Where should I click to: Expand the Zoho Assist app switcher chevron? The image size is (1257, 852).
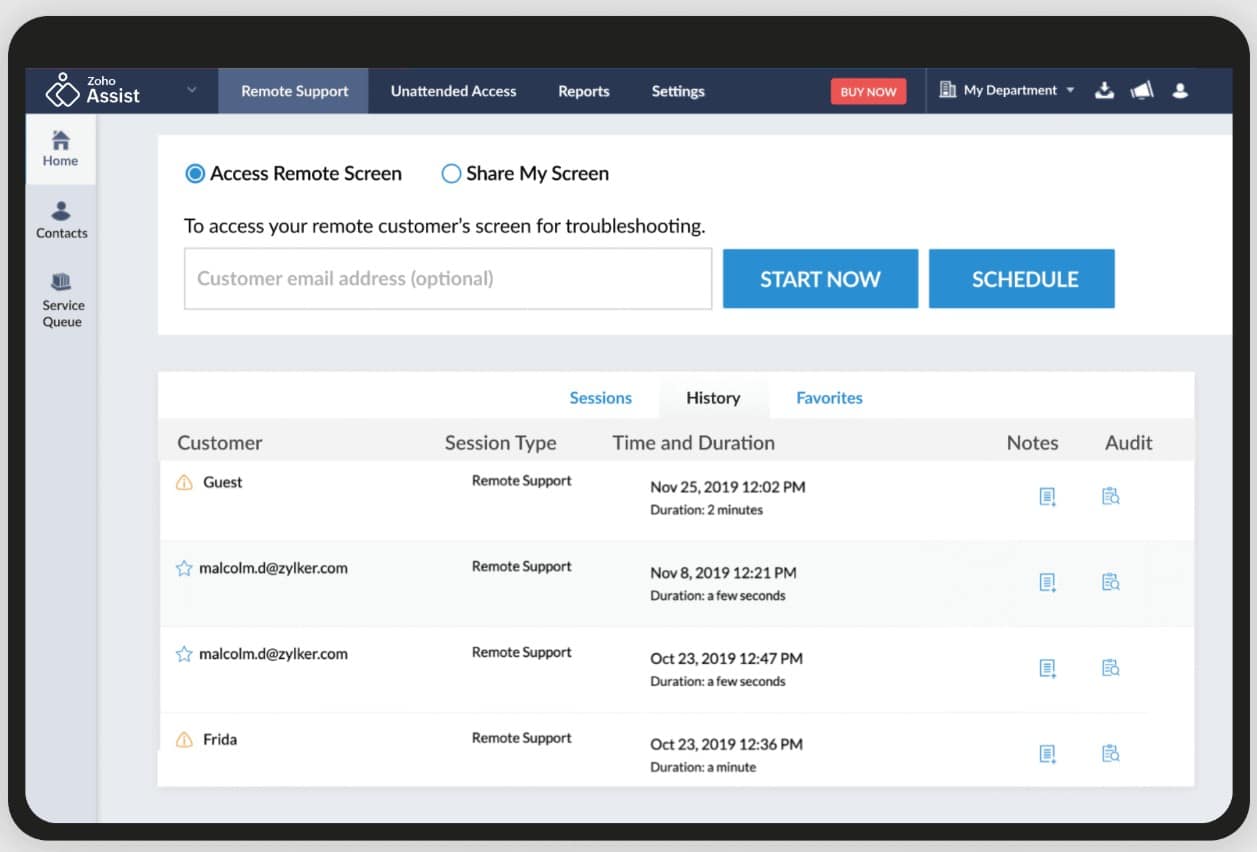[193, 88]
